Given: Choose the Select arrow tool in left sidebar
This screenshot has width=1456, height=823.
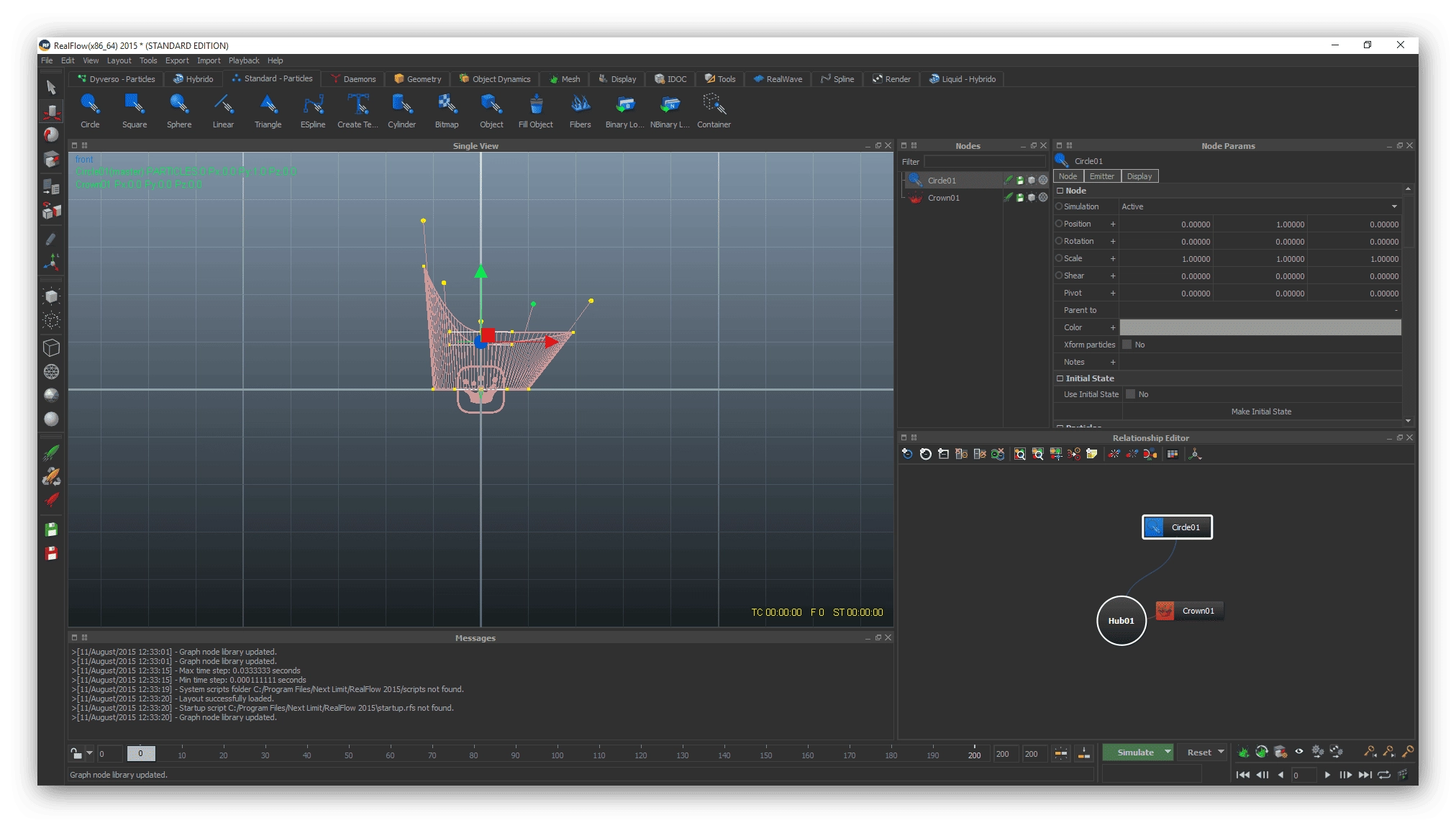Looking at the screenshot, I should [x=51, y=88].
